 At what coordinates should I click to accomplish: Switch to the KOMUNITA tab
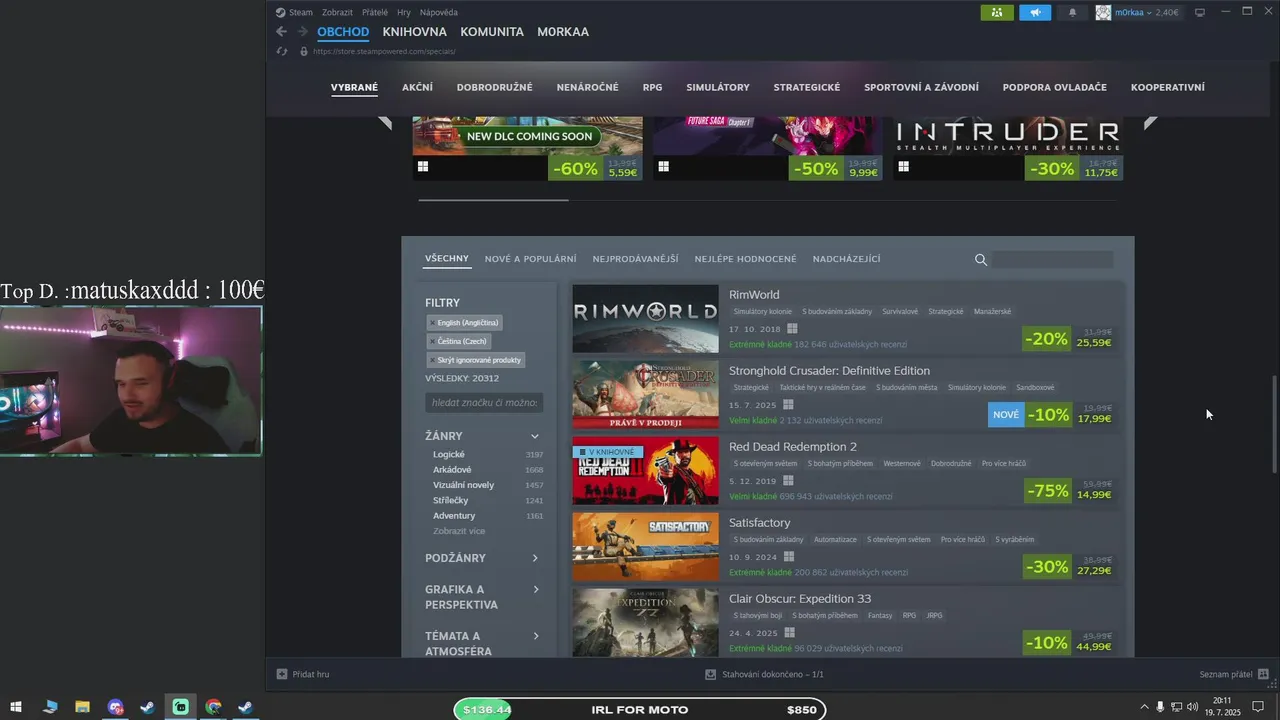(492, 32)
